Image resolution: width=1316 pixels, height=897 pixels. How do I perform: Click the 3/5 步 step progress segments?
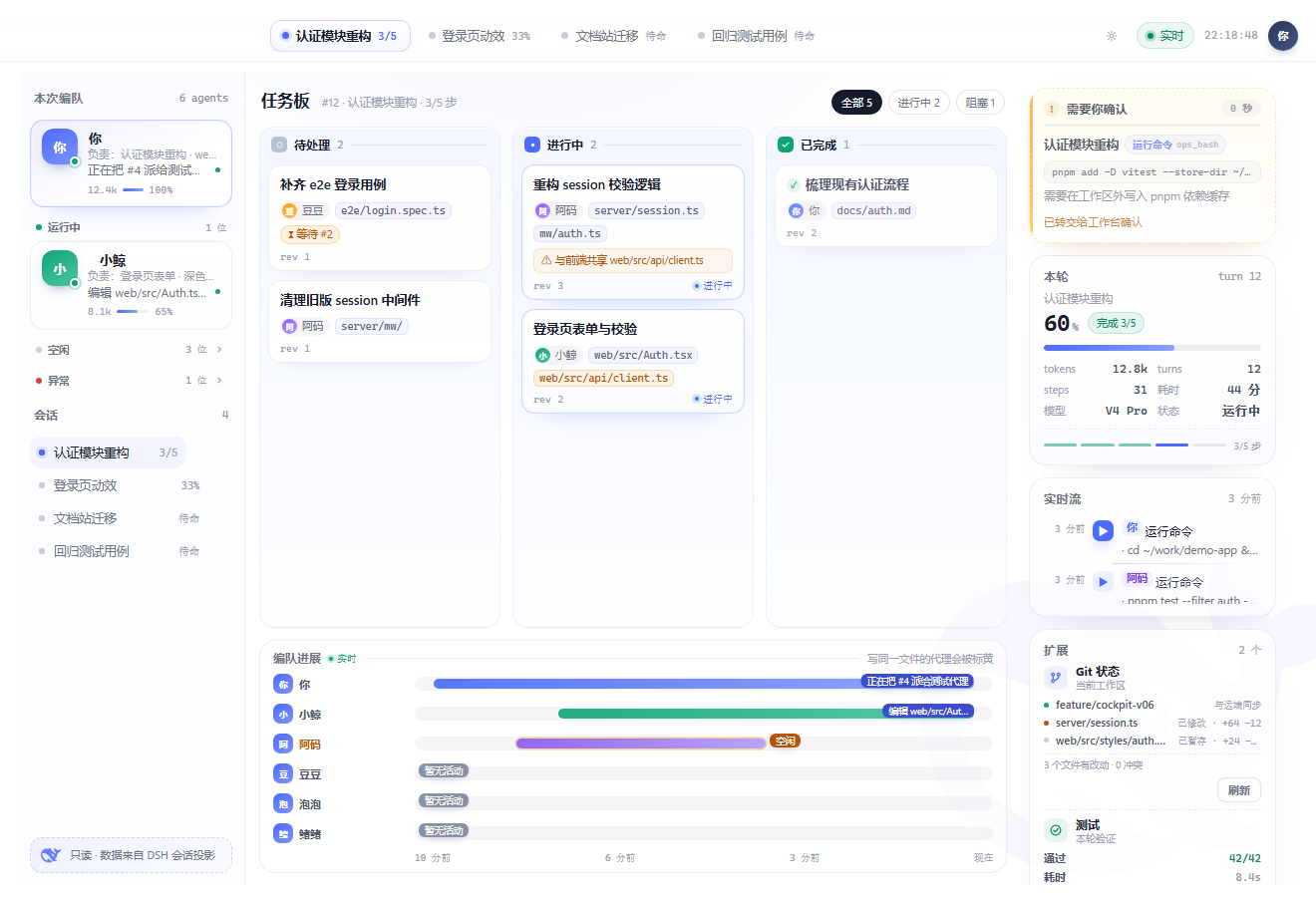[1135, 445]
